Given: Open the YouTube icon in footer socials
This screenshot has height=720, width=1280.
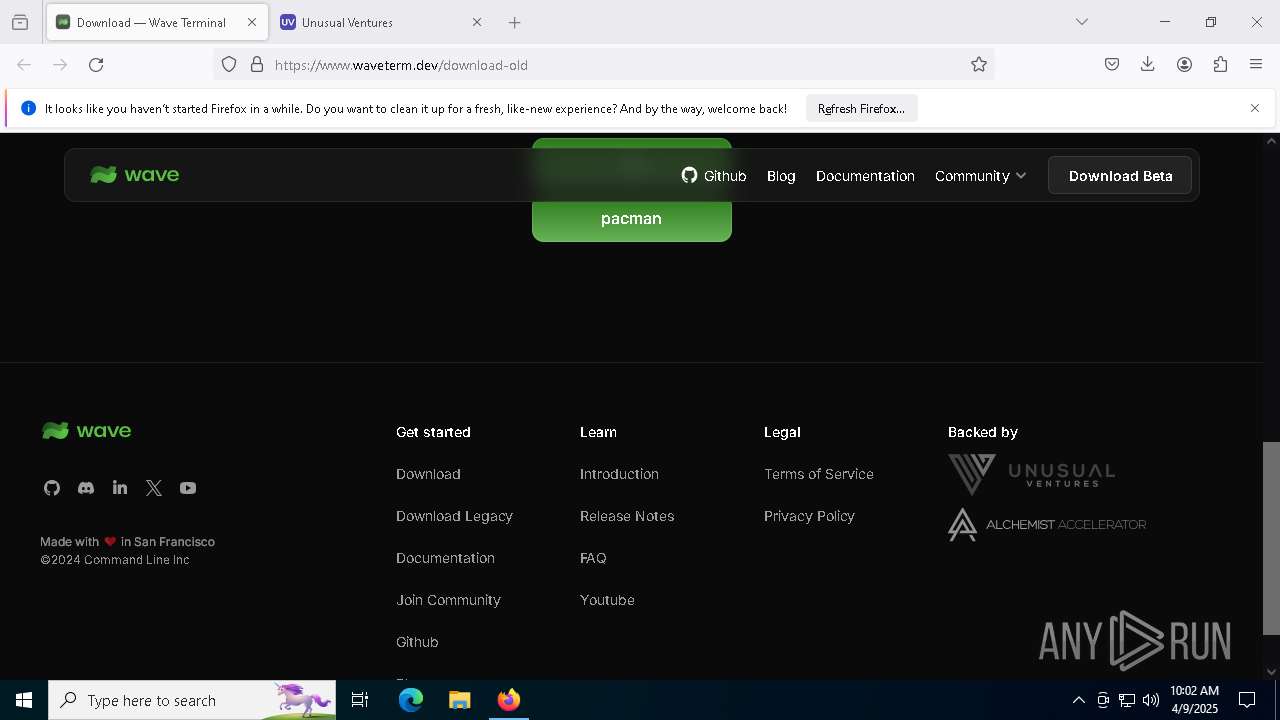Looking at the screenshot, I should (x=188, y=488).
